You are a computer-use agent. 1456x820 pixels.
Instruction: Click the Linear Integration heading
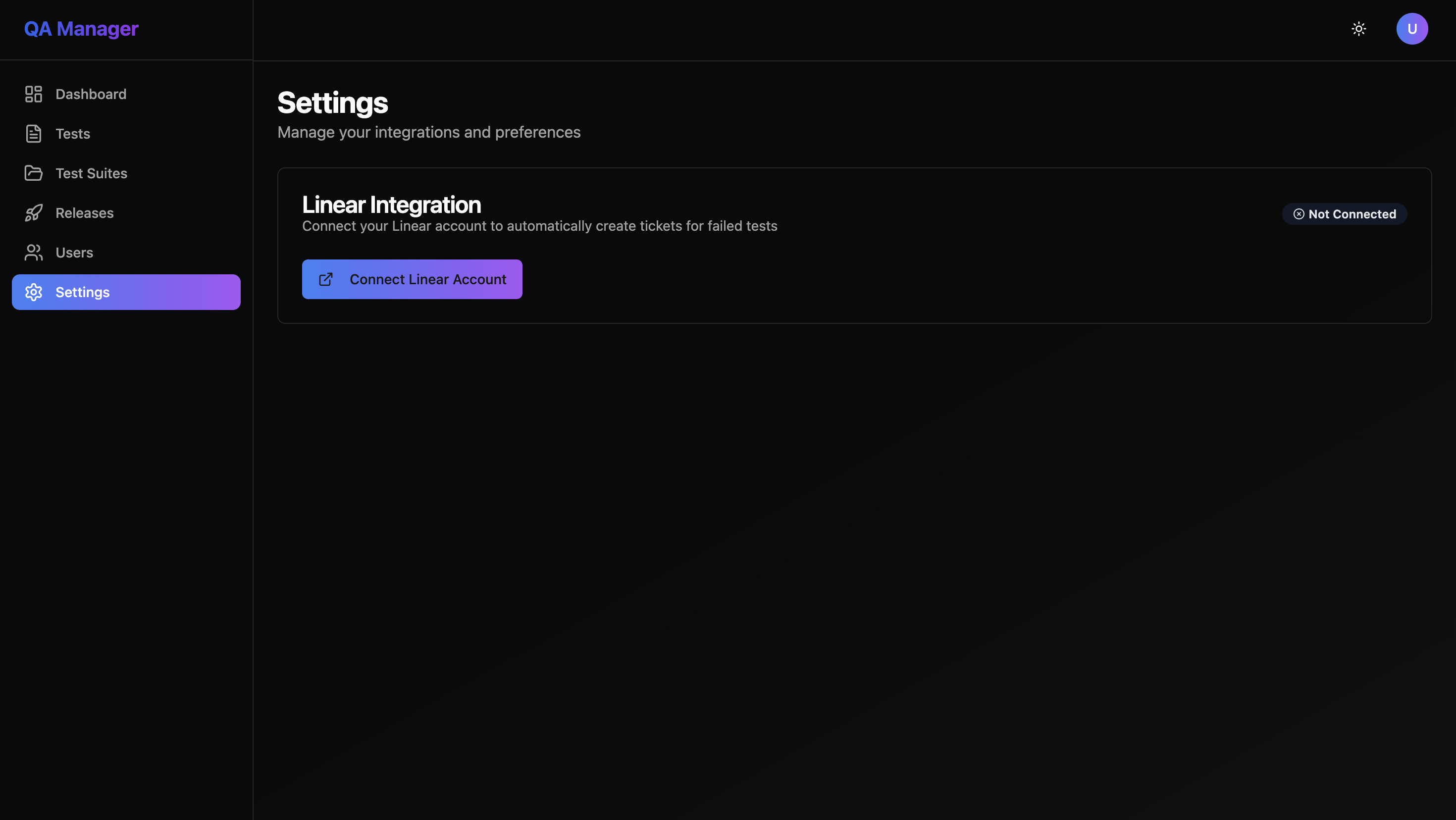click(x=391, y=205)
